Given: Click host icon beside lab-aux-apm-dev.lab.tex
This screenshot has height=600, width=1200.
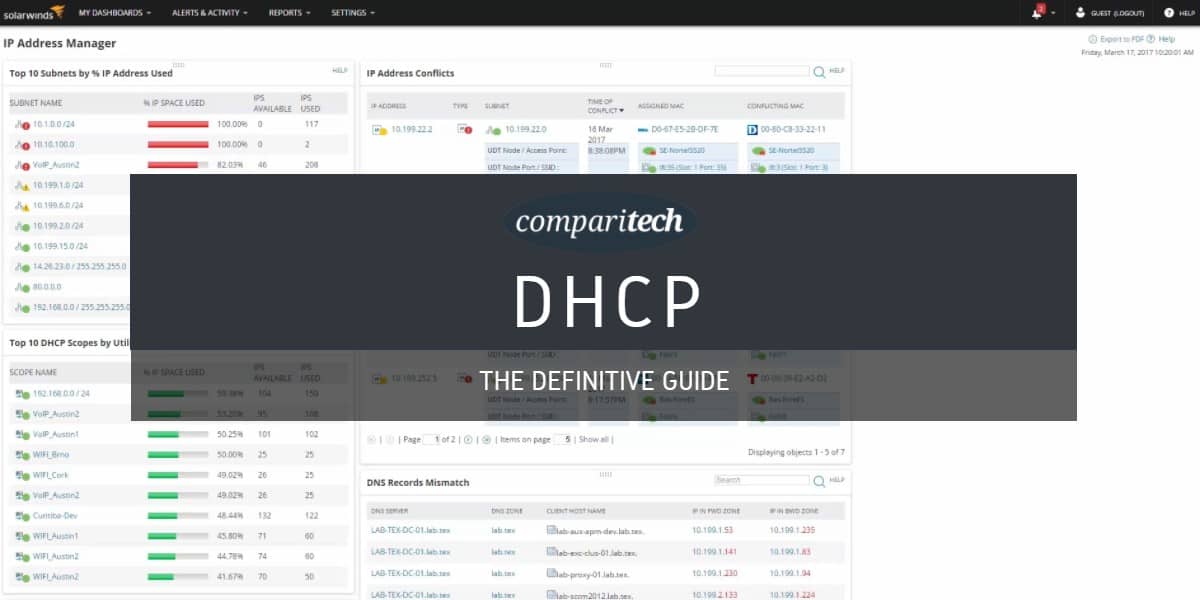Looking at the screenshot, I should coord(551,530).
